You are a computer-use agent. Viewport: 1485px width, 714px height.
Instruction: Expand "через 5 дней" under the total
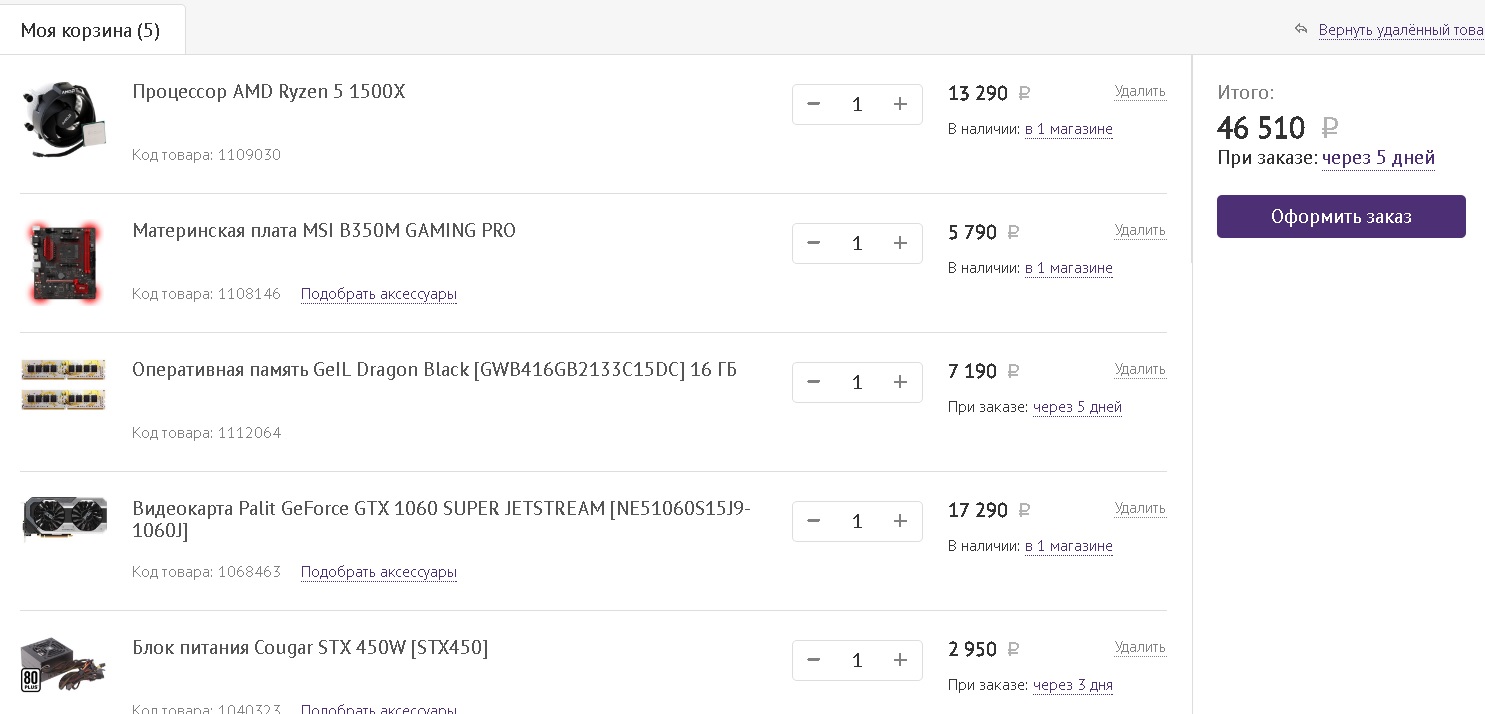[x=1378, y=158]
